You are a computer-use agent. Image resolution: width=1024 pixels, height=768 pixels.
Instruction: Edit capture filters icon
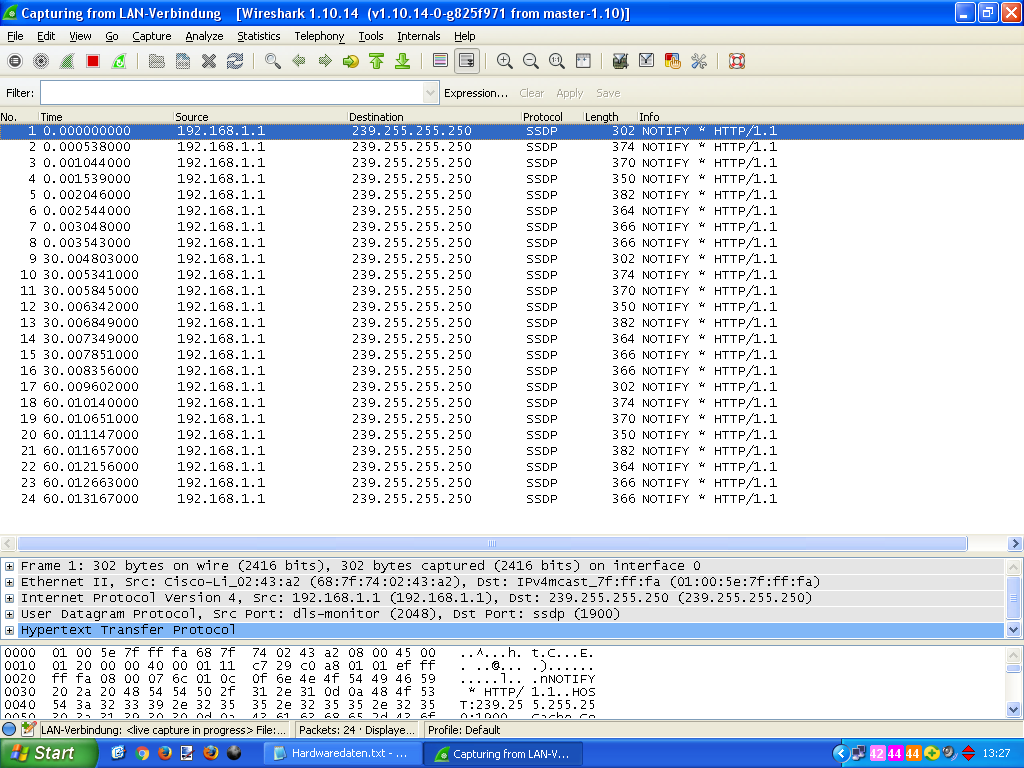click(x=620, y=61)
